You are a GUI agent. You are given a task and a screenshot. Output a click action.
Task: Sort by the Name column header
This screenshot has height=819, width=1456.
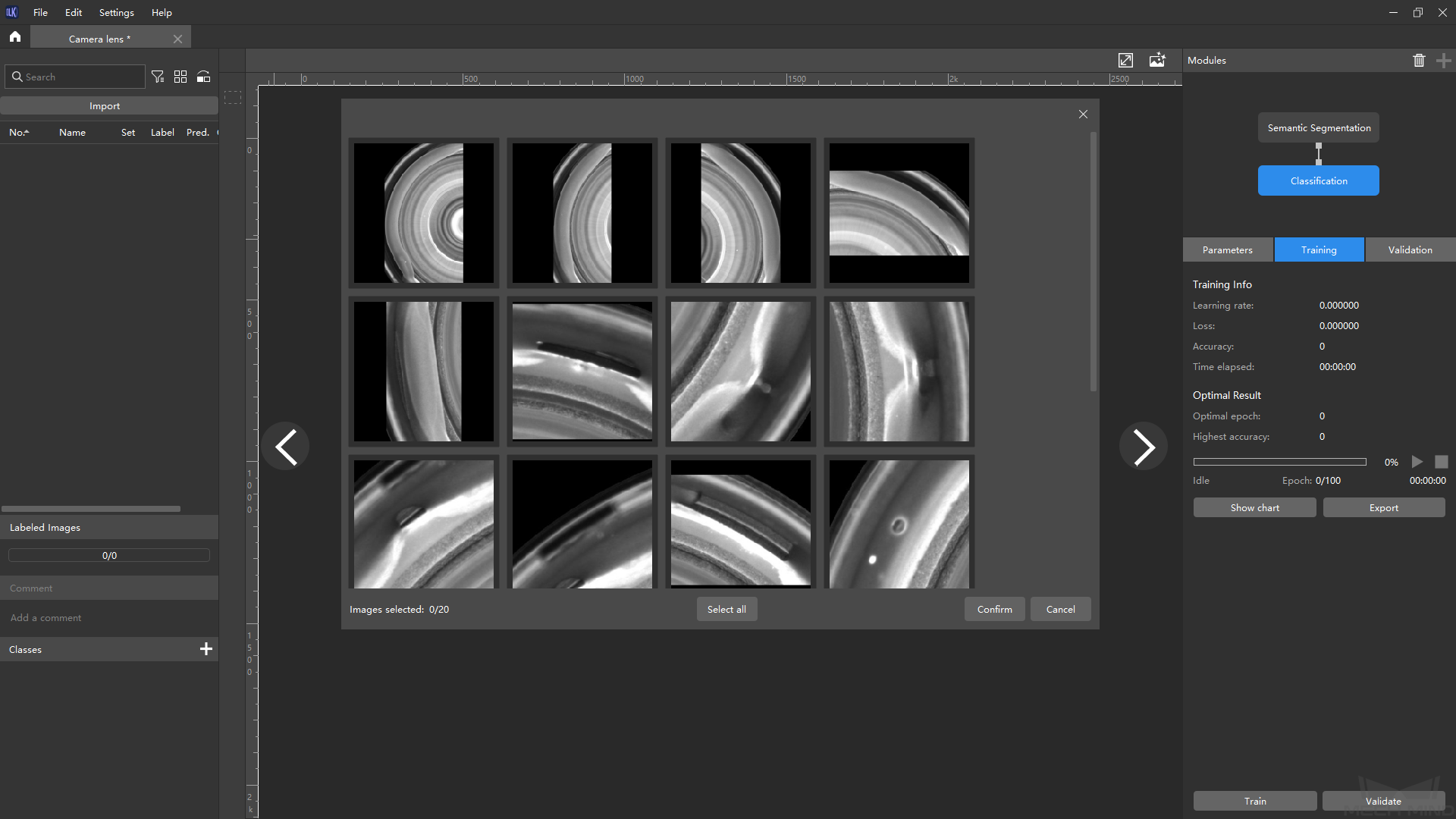pos(72,132)
